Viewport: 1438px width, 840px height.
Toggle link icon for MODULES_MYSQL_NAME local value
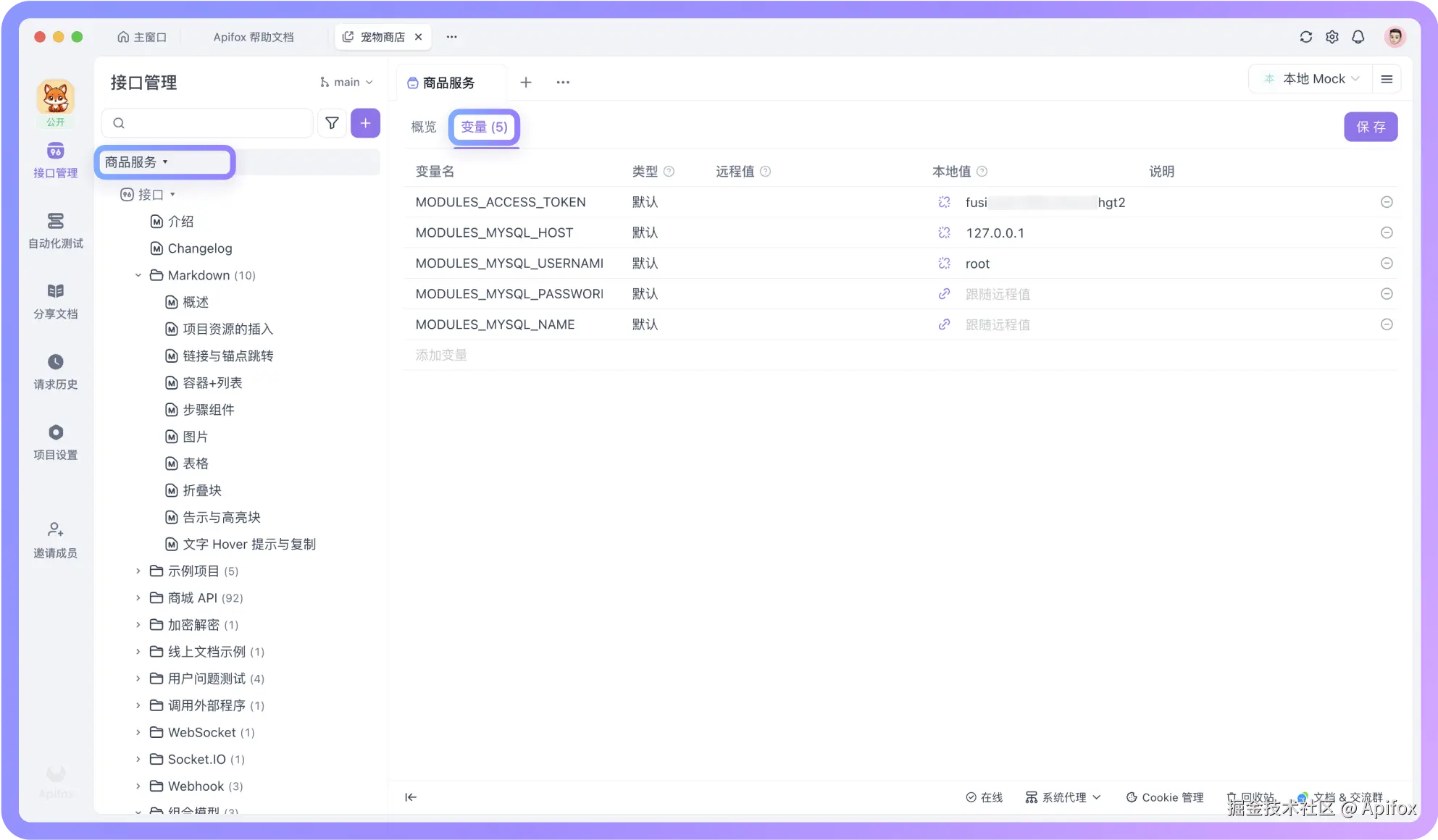coord(944,324)
